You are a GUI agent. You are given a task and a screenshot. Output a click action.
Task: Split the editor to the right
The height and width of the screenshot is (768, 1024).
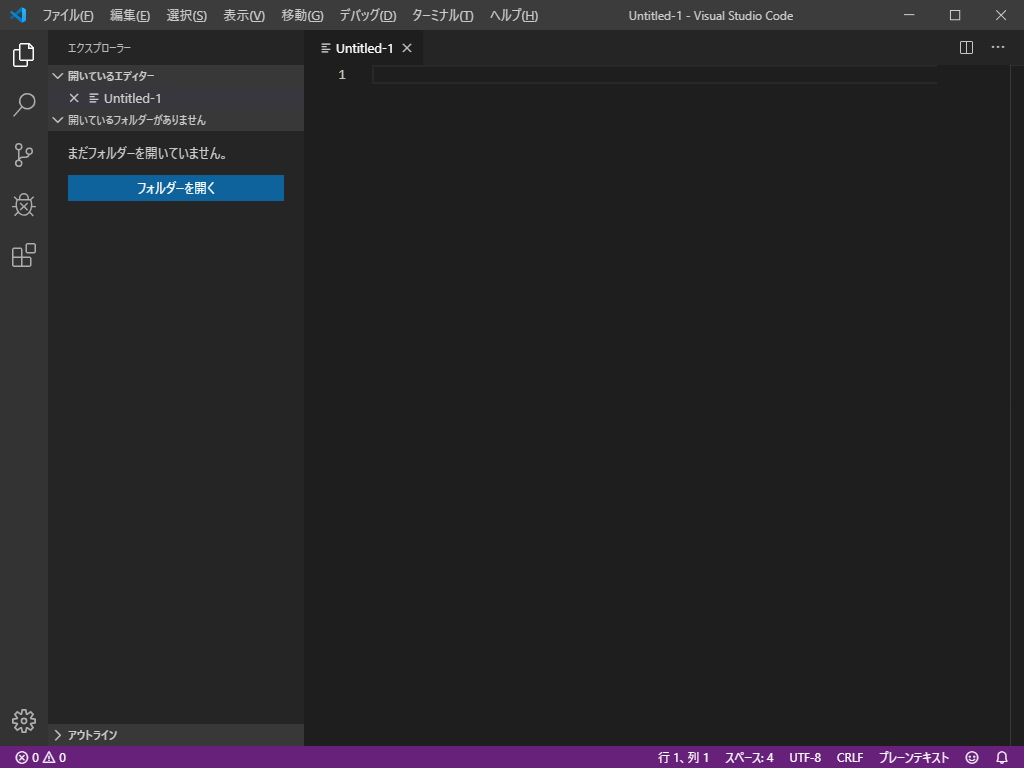(x=967, y=48)
